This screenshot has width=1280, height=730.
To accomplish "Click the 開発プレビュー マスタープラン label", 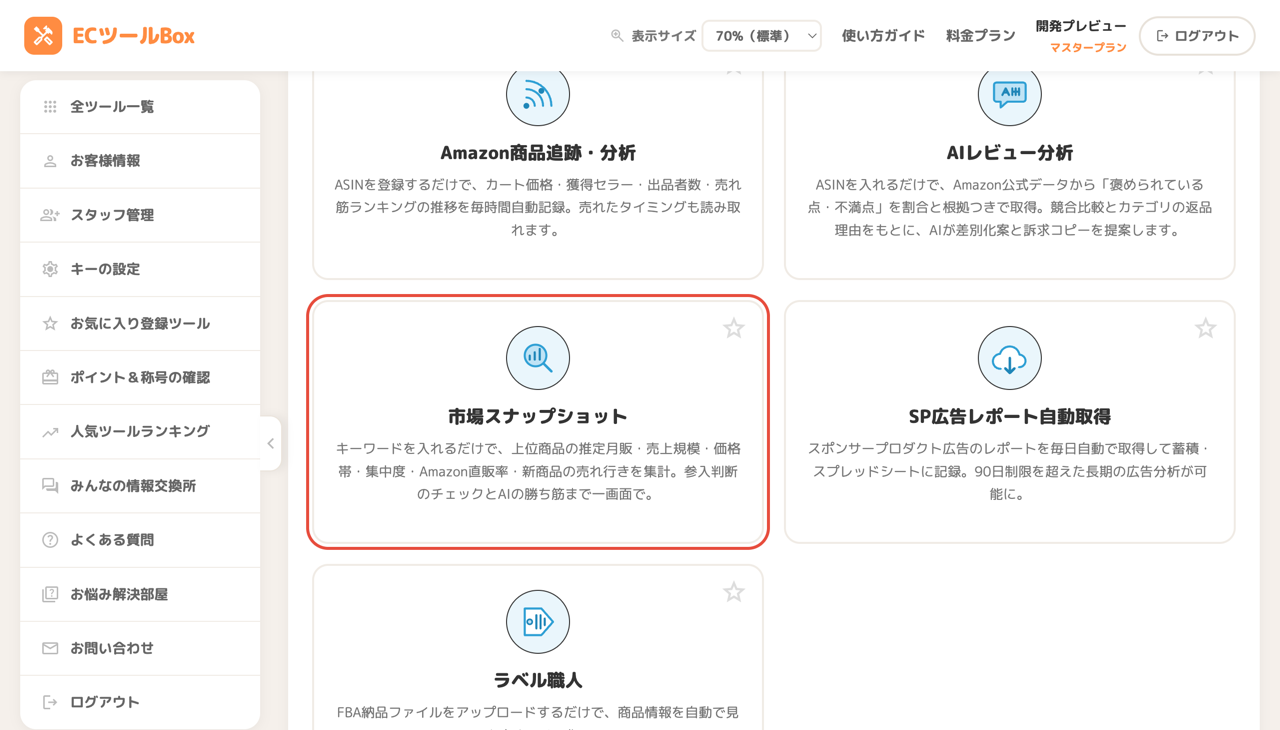I will pos(1081,36).
